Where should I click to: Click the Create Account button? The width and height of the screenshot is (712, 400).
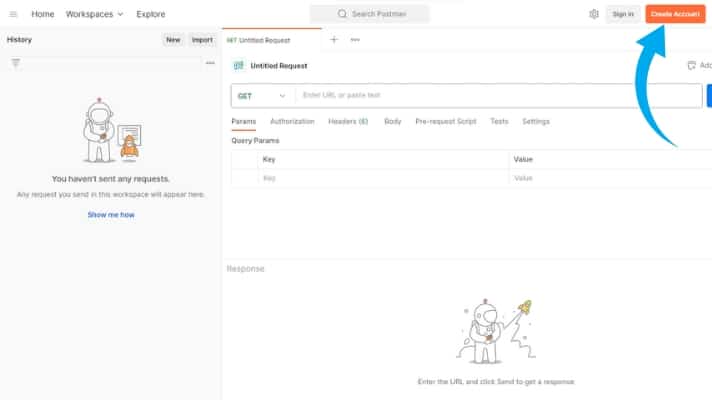675,14
